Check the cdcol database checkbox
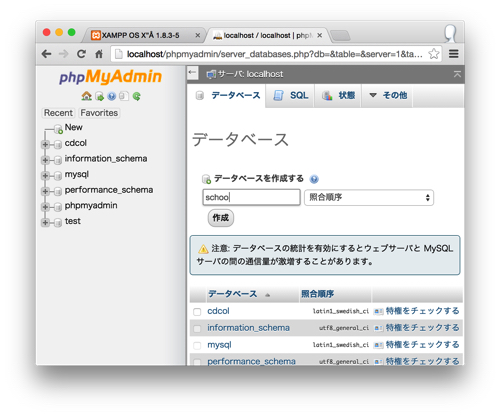Image resolution: width=500 pixels, height=416 pixels. pyautogui.click(x=197, y=312)
